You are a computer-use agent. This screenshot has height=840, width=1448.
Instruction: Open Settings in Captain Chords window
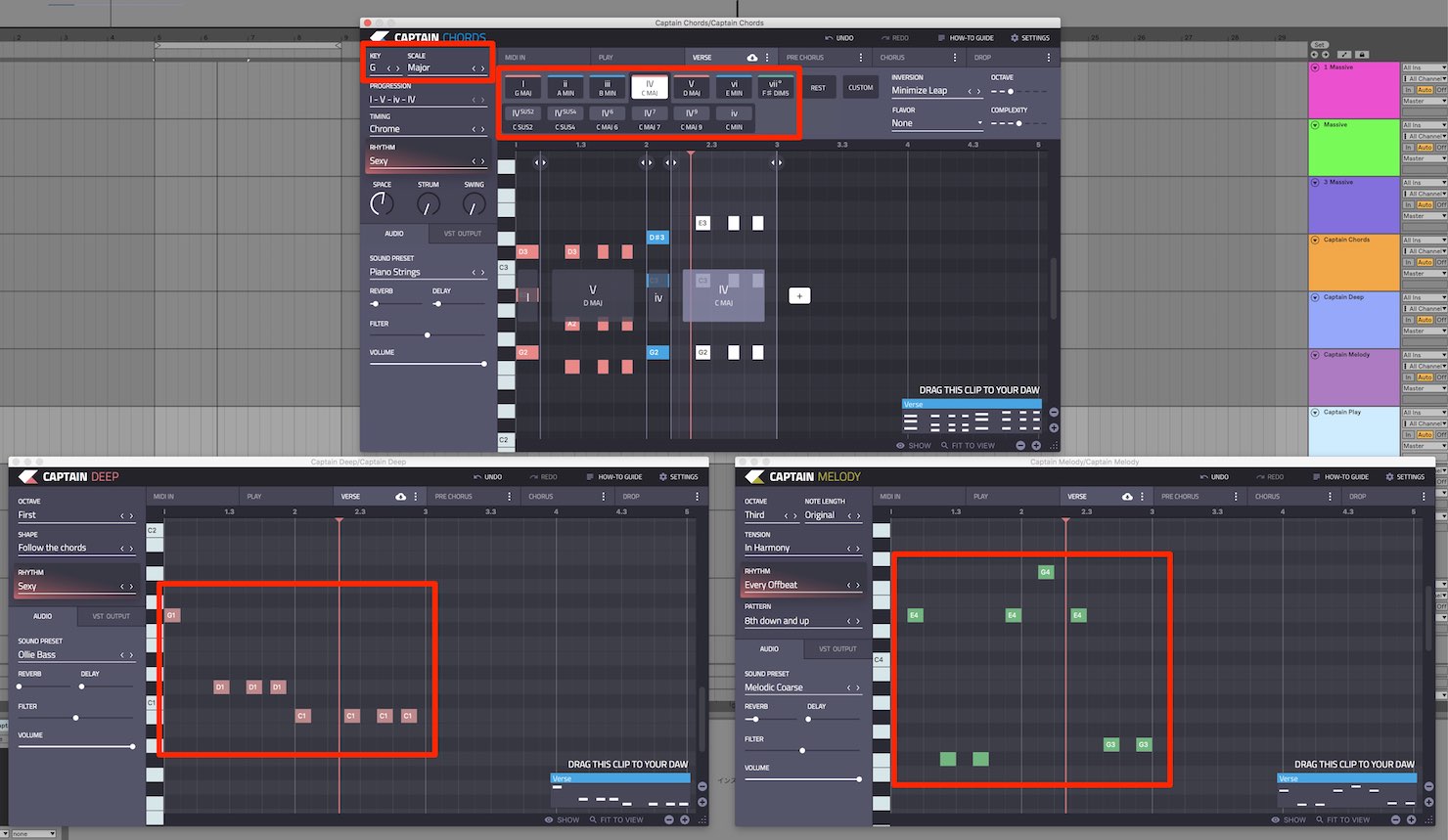click(x=1030, y=38)
